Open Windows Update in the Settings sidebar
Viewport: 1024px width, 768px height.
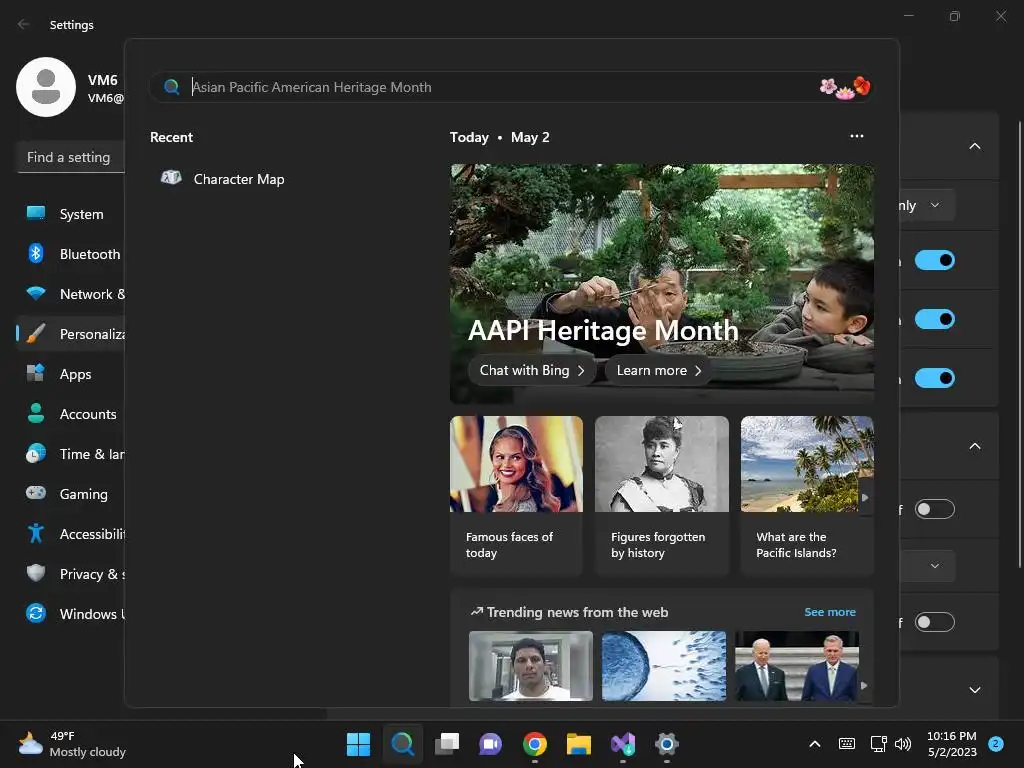[71, 614]
